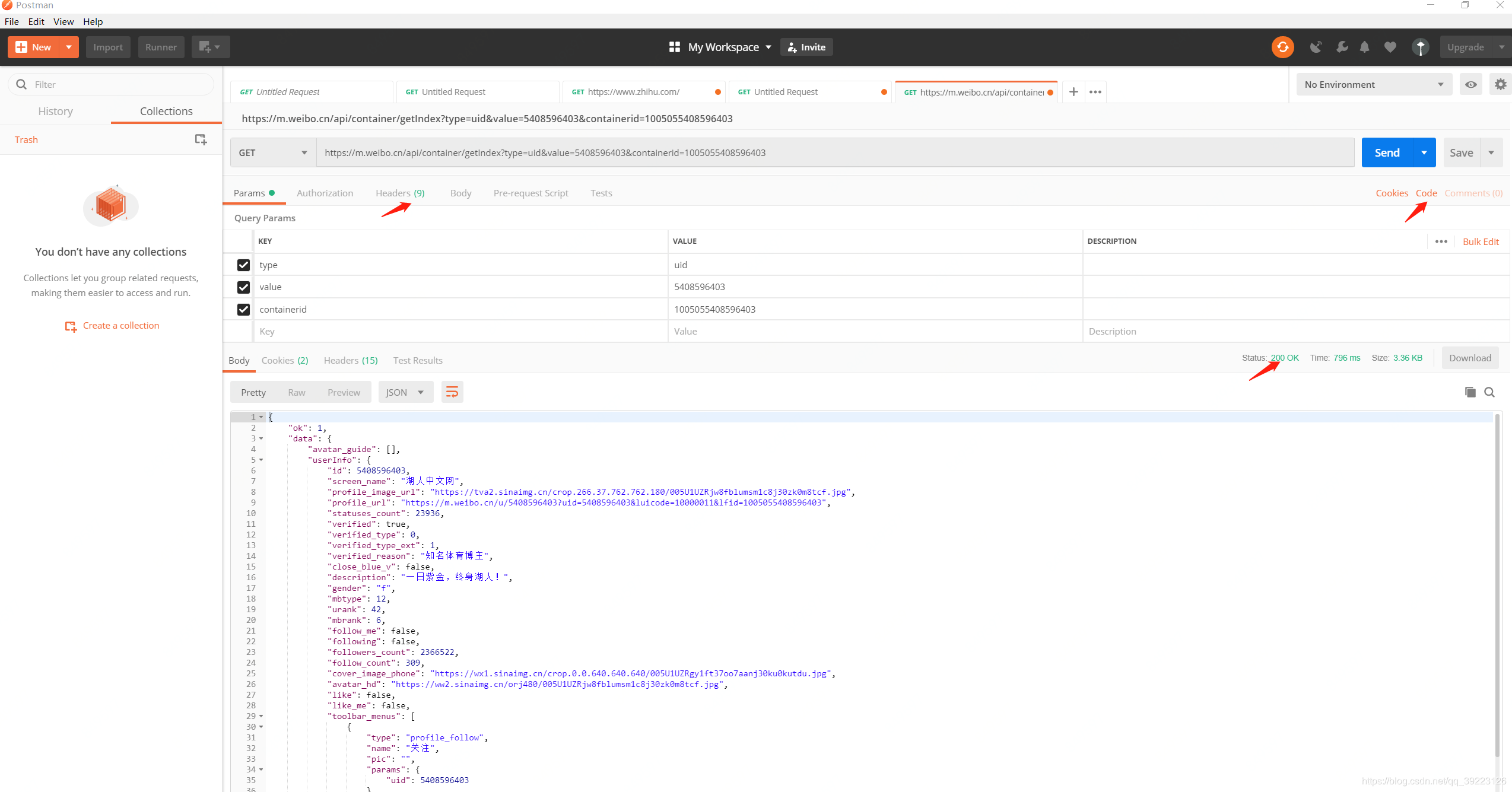Click the Postman sync/refresh icon

pyautogui.click(x=1283, y=46)
